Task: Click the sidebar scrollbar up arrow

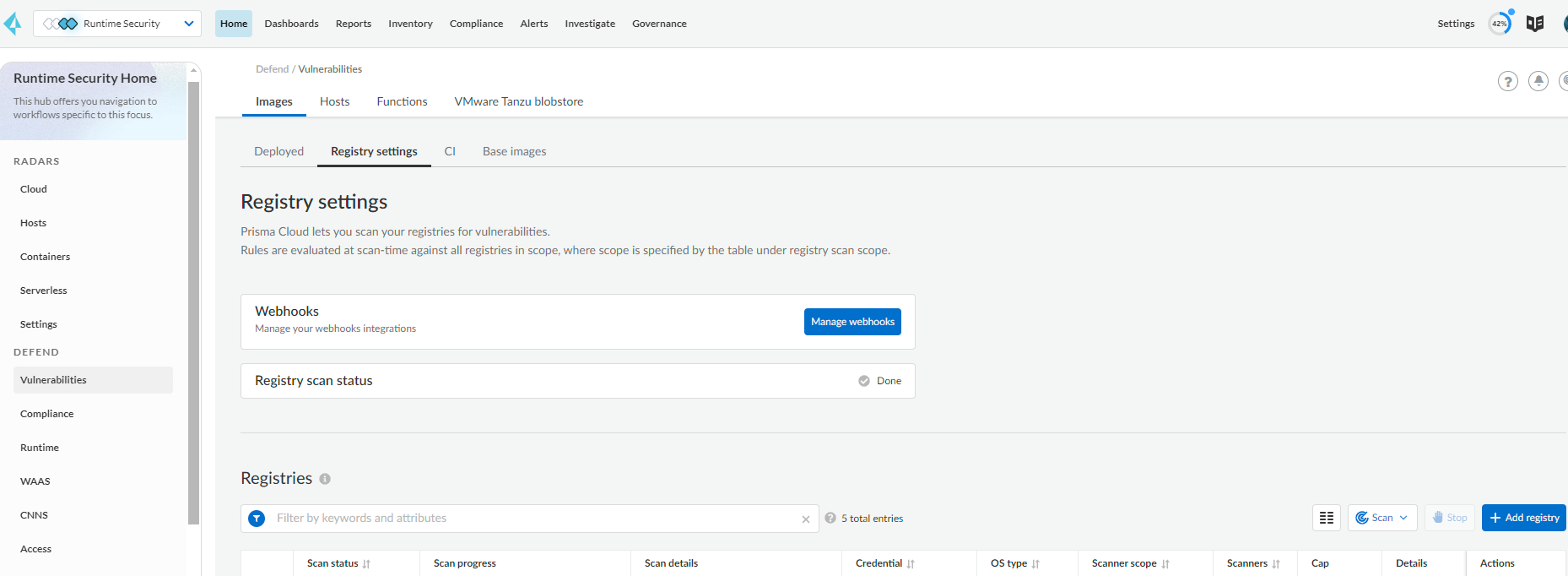Action: tap(194, 70)
